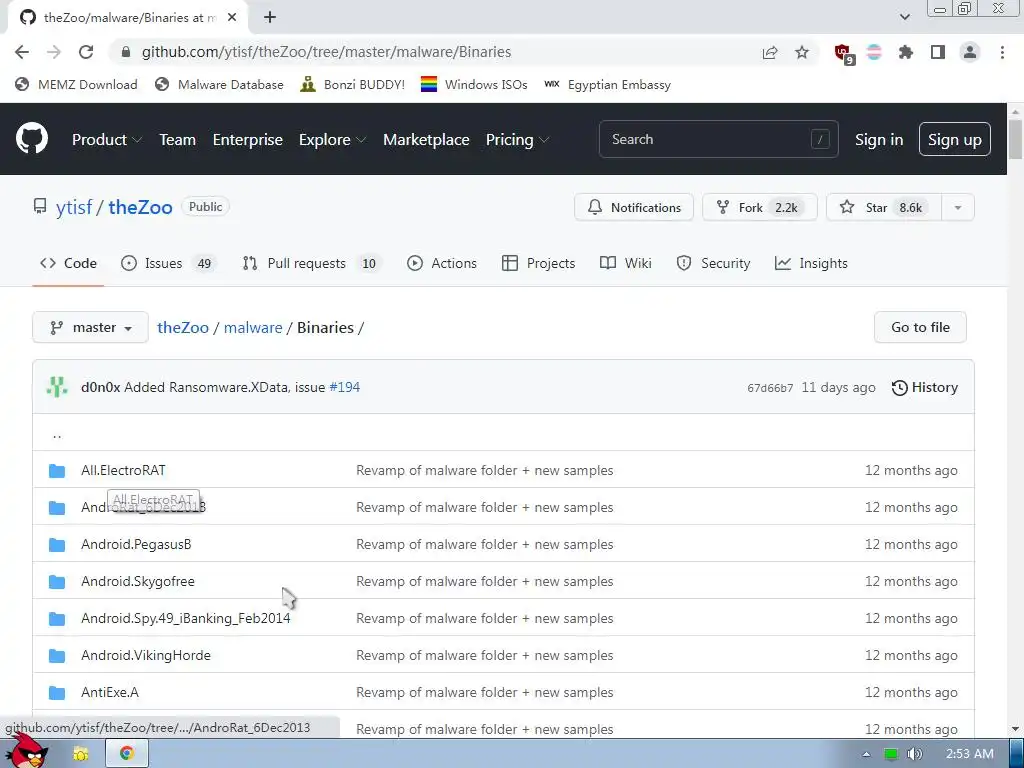Open issue #194 link
The image size is (1024, 768).
click(x=345, y=387)
